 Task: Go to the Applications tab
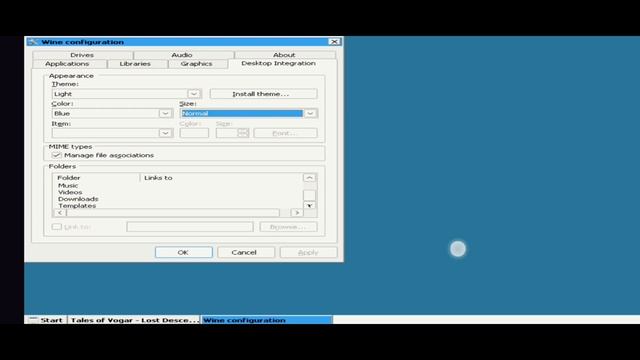[67, 64]
